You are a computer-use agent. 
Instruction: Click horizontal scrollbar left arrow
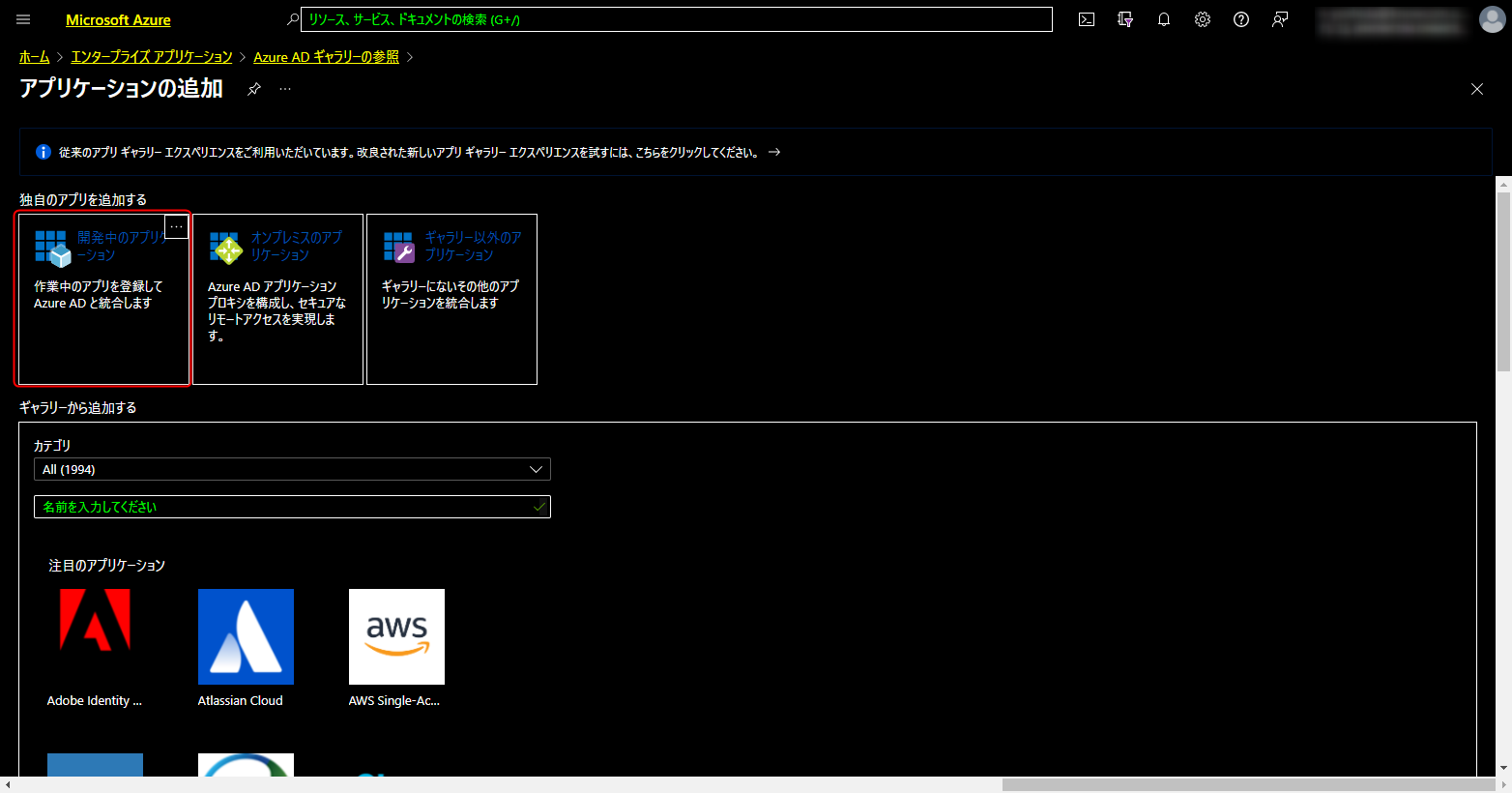click(x=8, y=785)
